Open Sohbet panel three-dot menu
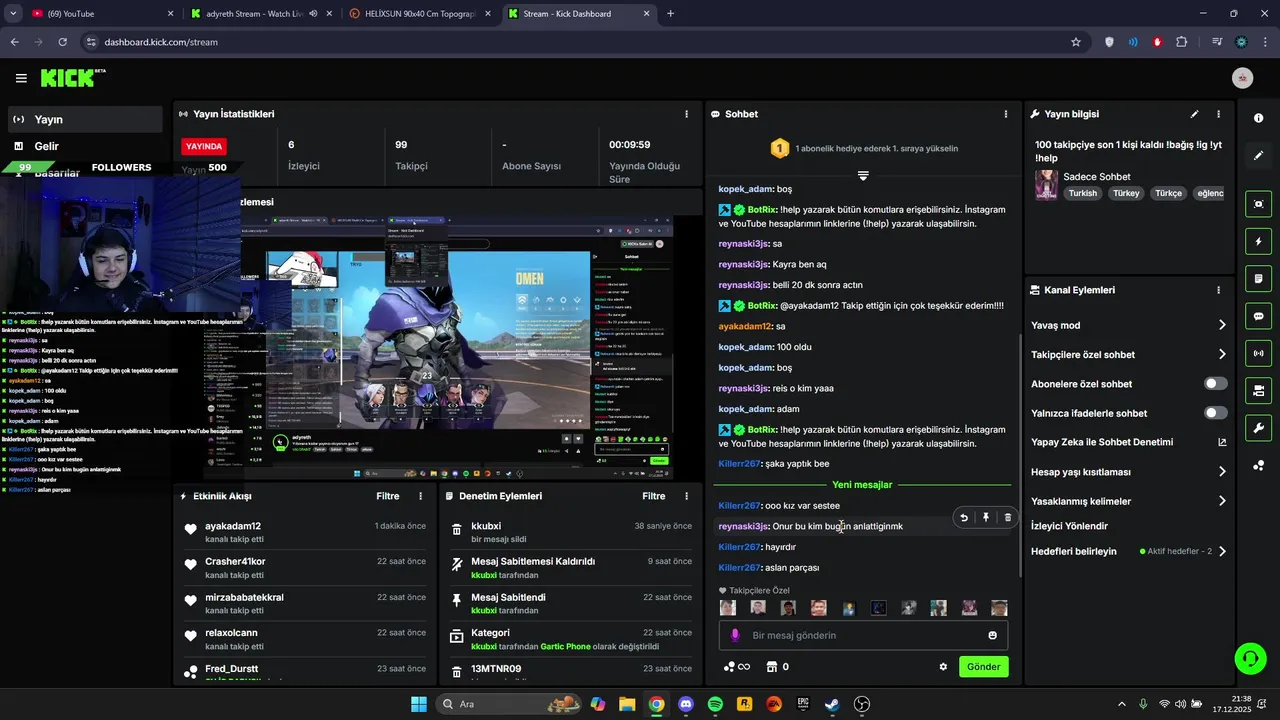The image size is (1280, 720). point(1006,114)
